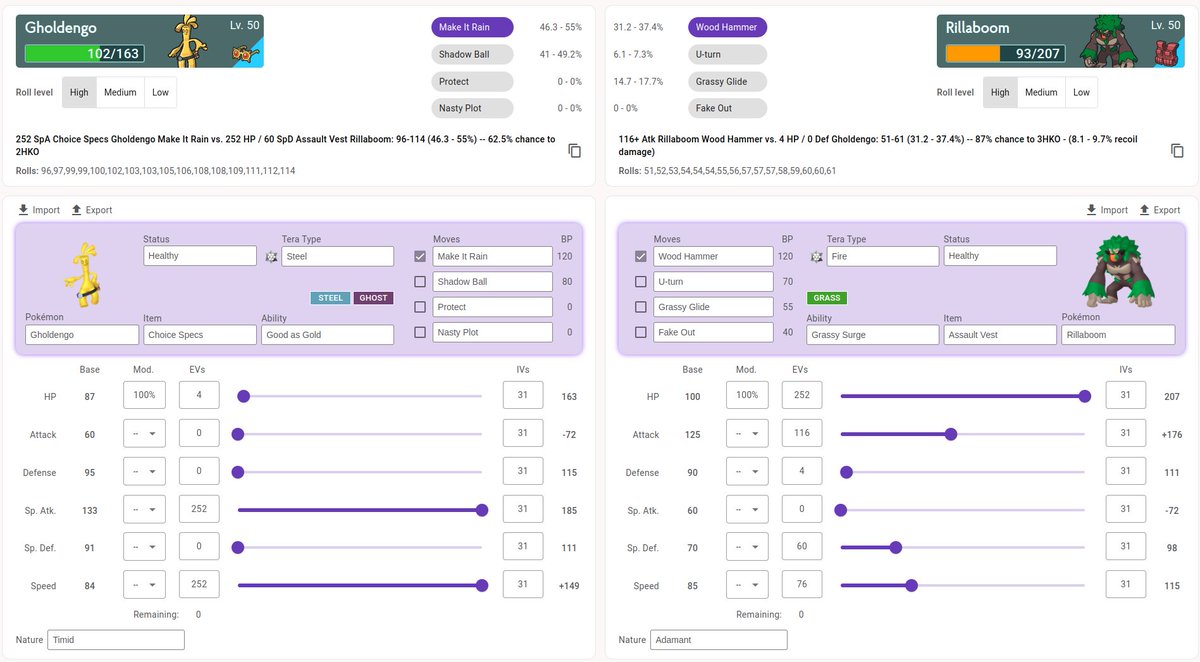Uncheck the Wood Hammer checkbox
This screenshot has height=662, width=1200.
click(x=641, y=257)
